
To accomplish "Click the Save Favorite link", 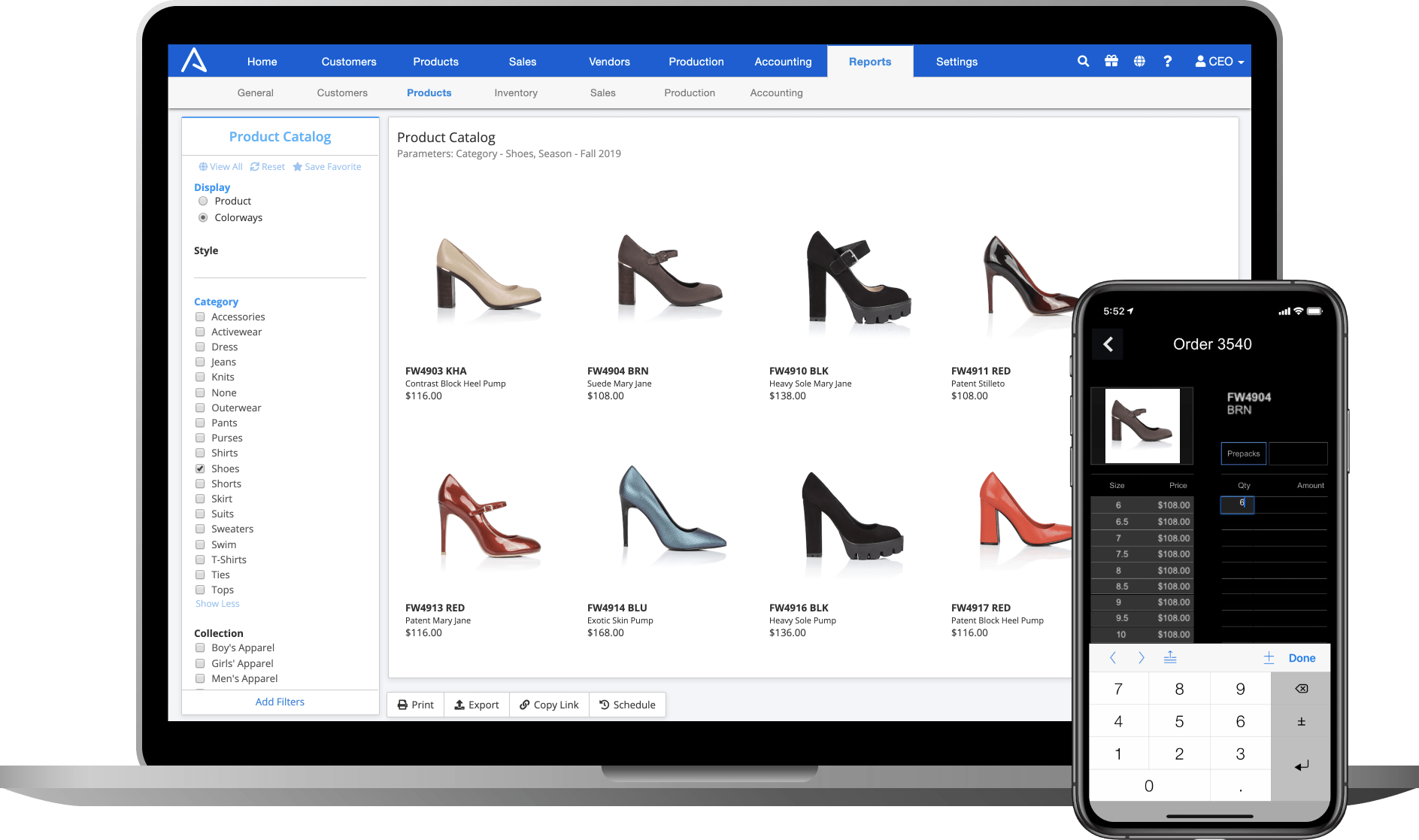I will 327,166.
